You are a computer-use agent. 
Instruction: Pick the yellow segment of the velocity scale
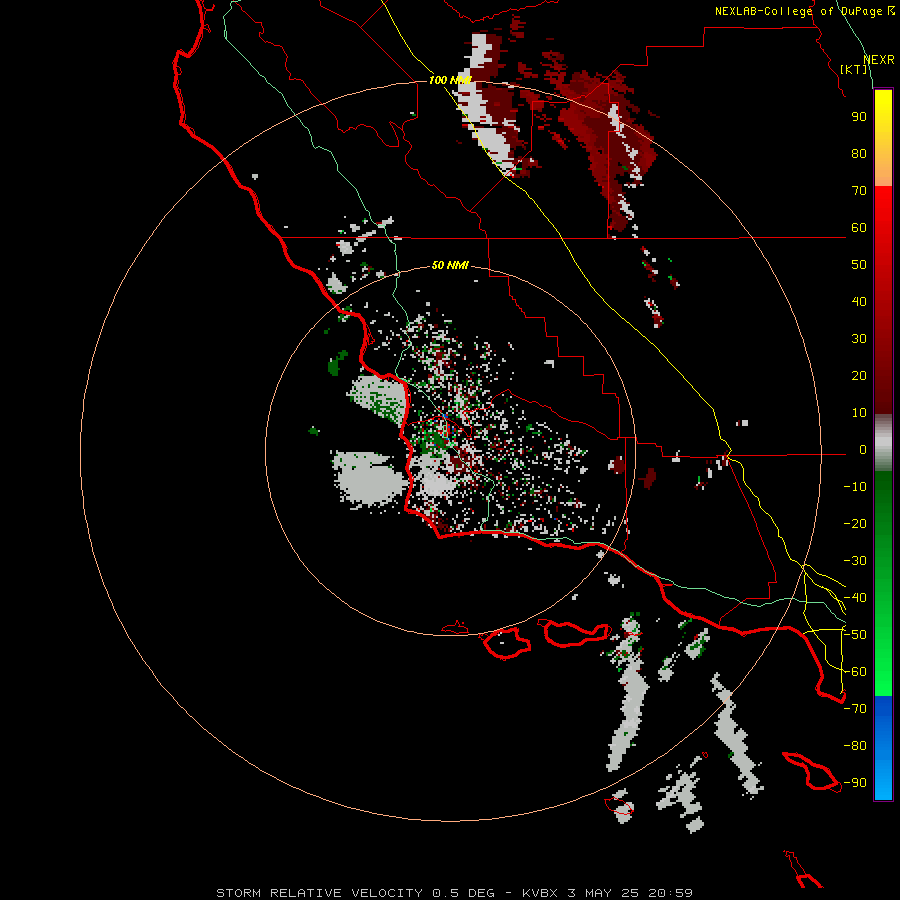[883, 138]
